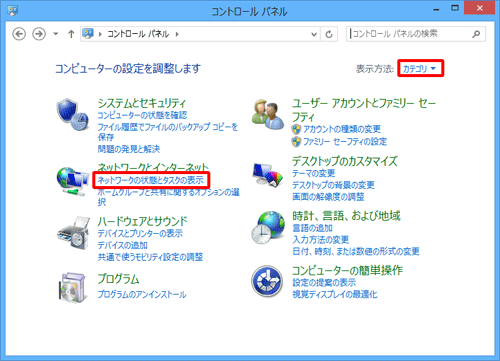This screenshot has height=361, width=500.
Task: Open ファミリー セーフティの設定 link
Action: click(345, 142)
